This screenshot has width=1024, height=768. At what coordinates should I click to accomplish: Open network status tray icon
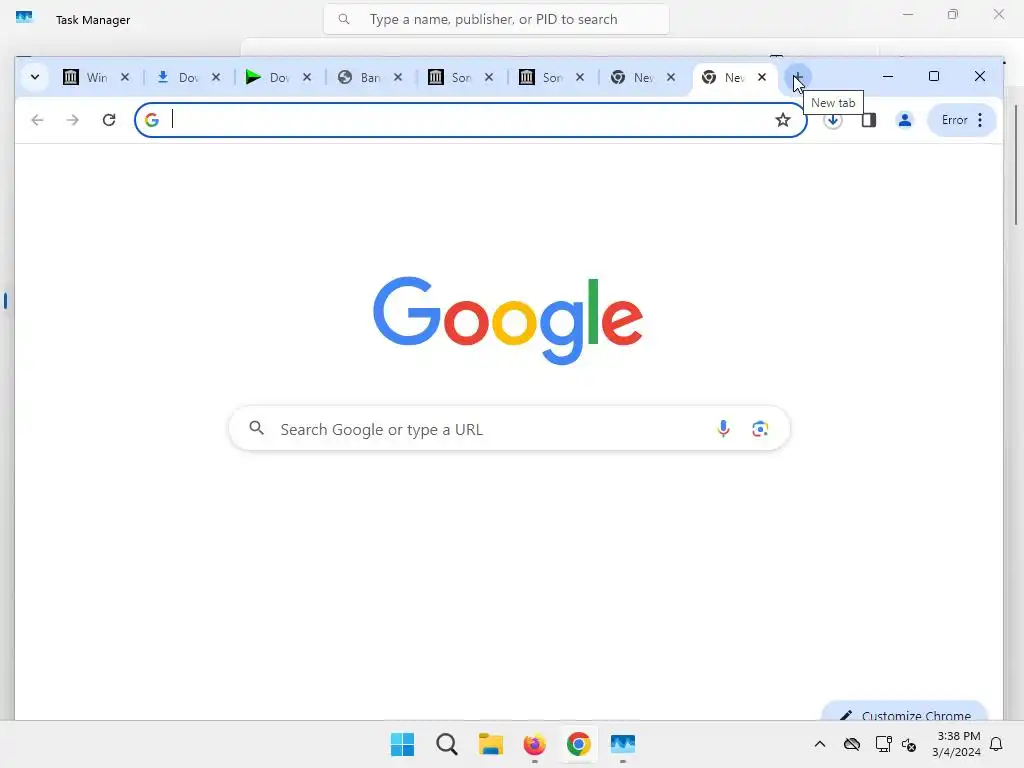tap(884, 744)
